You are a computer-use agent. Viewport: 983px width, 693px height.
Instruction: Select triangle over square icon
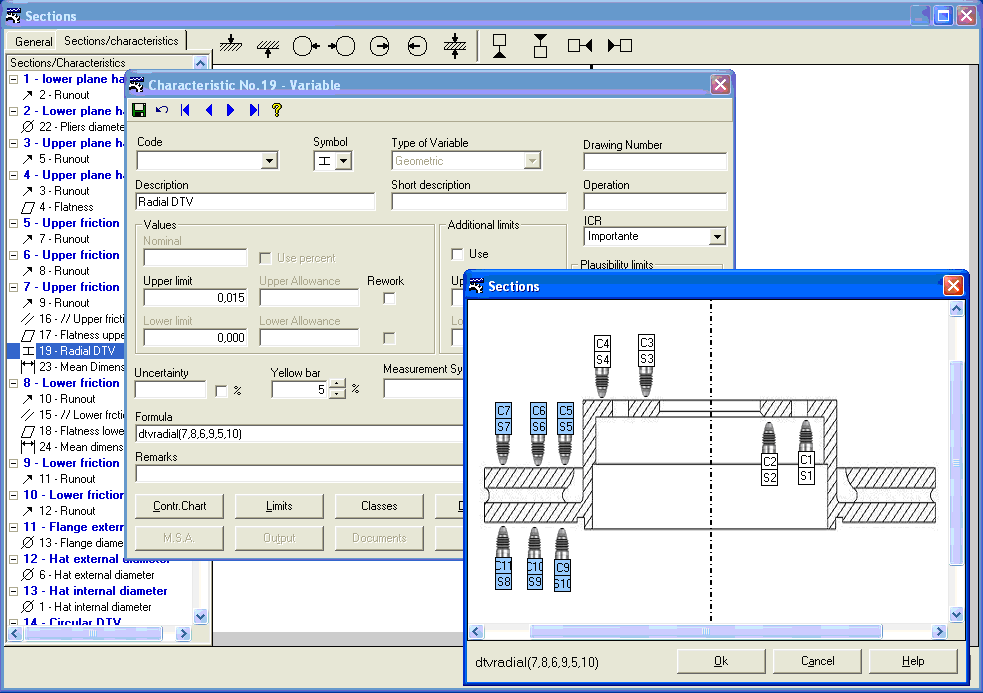click(x=540, y=46)
